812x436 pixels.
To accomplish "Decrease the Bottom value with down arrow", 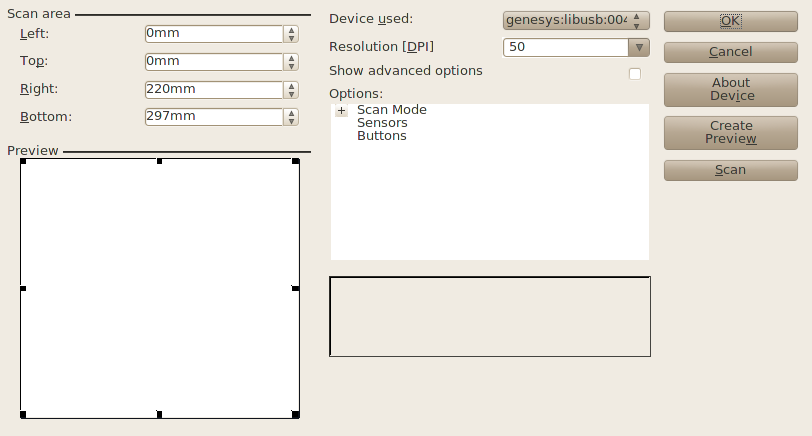I will pos(292,121).
